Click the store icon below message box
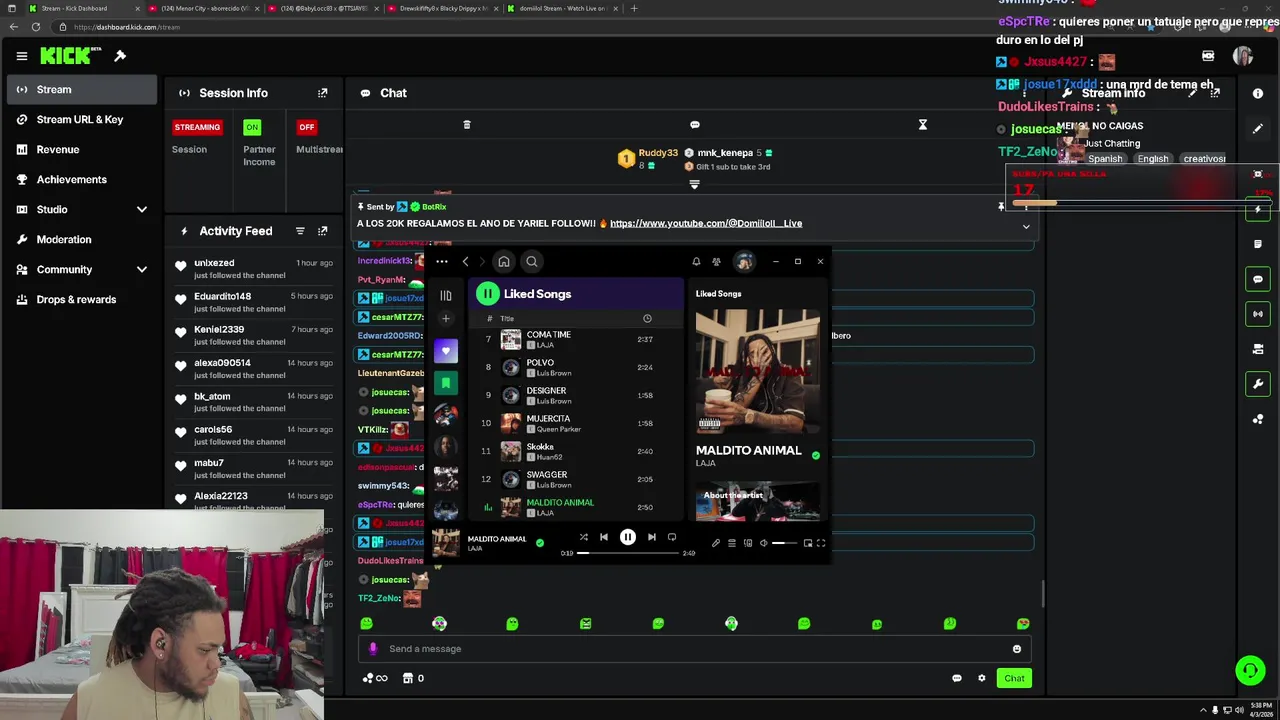Screen dimensions: 1280x720 pos(407,678)
